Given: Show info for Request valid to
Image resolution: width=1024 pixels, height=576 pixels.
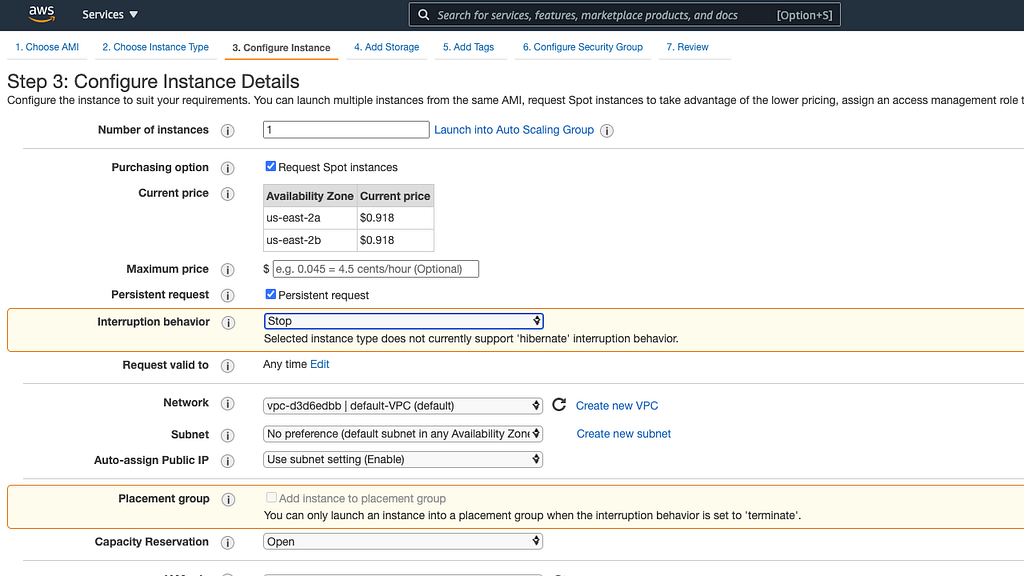Looking at the screenshot, I should tap(227, 366).
